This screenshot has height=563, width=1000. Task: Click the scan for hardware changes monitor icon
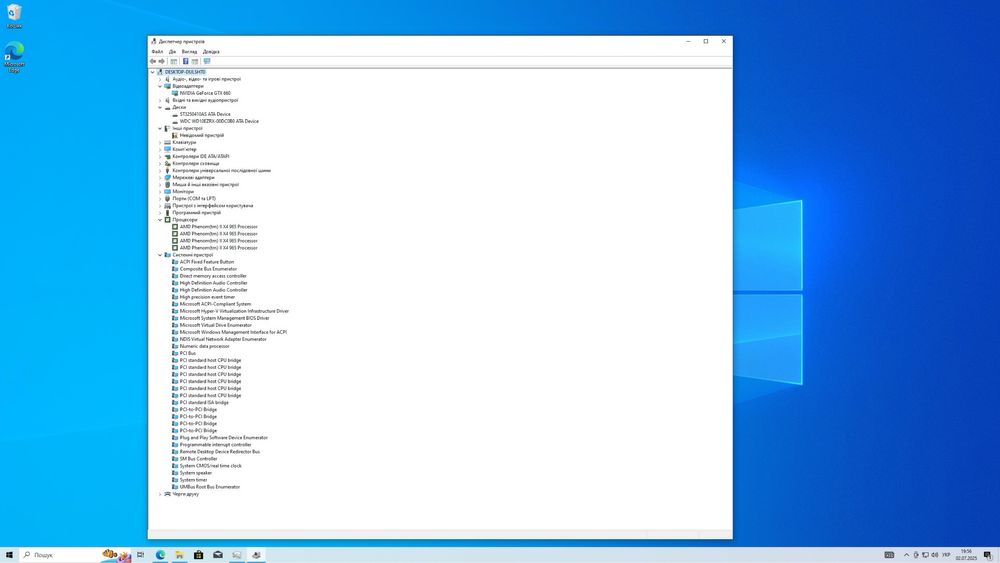coord(207,61)
